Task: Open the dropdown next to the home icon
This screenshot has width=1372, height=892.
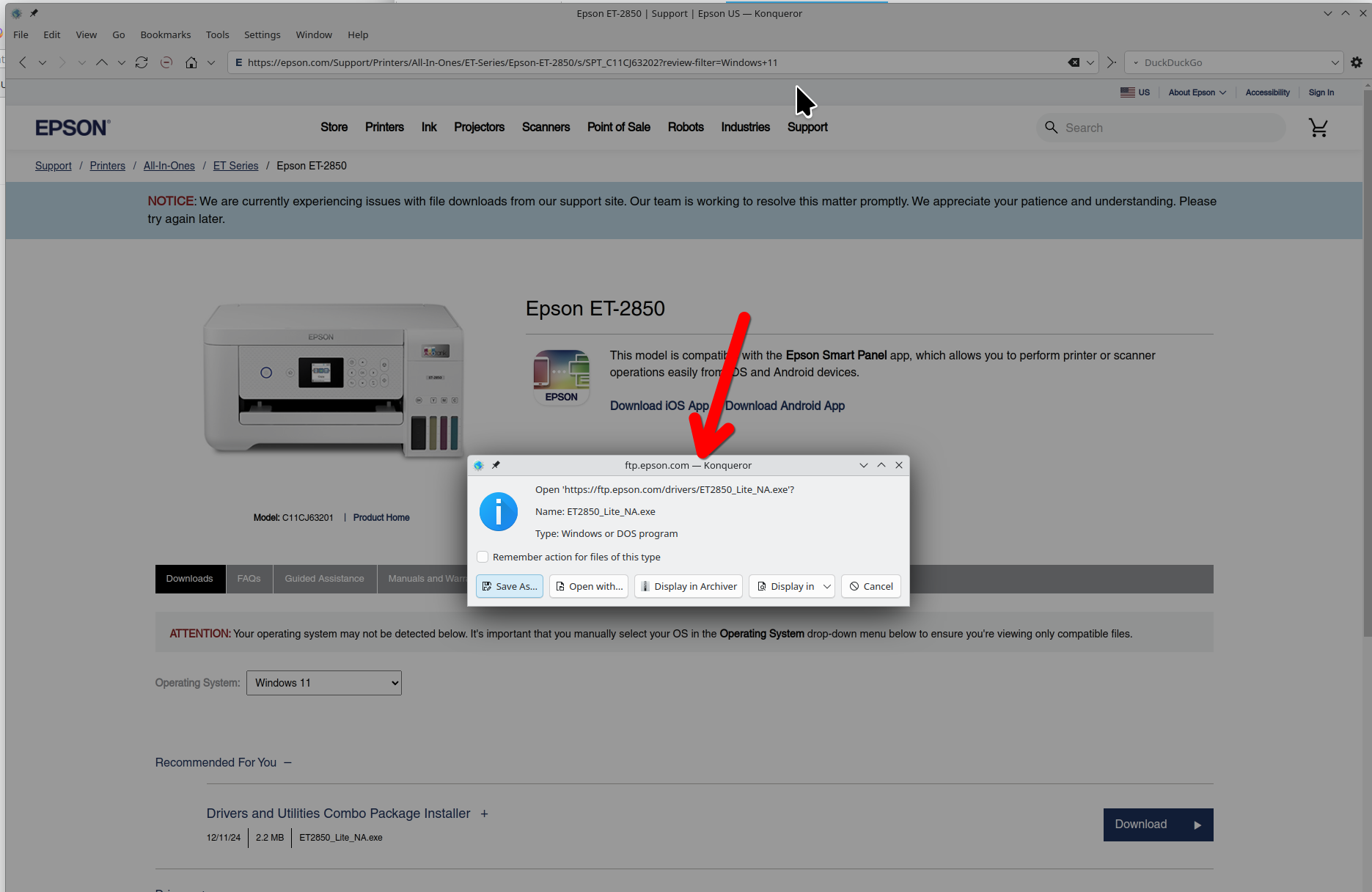Action: [x=211, y=62]
